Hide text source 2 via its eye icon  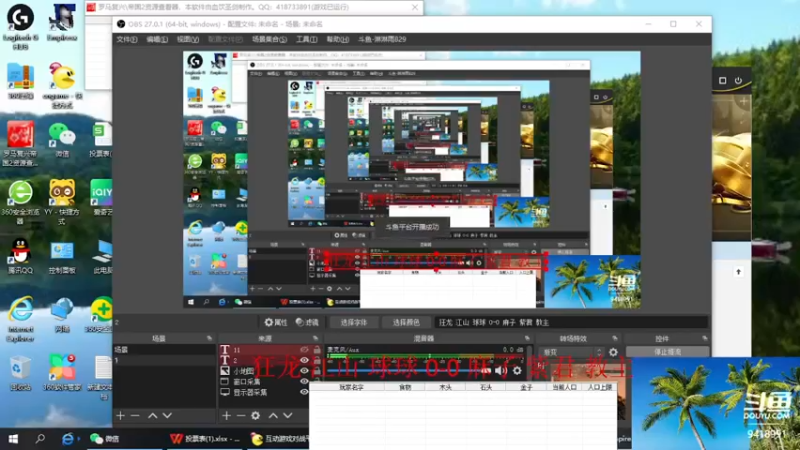coord(305,360)
